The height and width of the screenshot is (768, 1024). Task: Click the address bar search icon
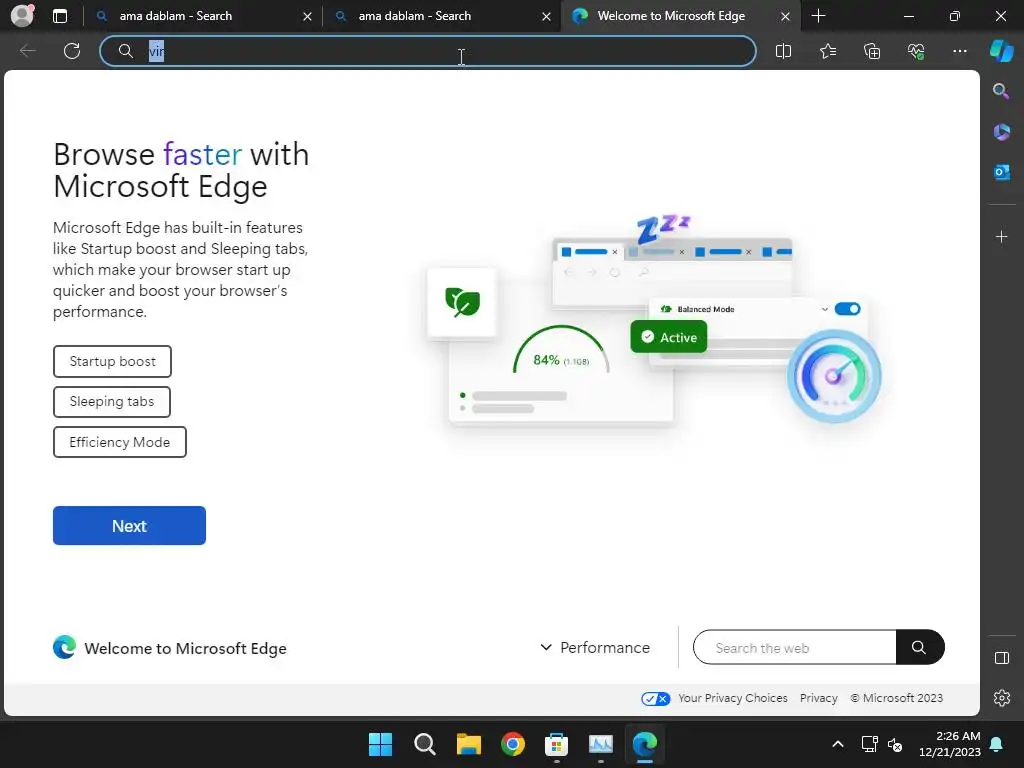pyautogui.click(x=126, y=51)
